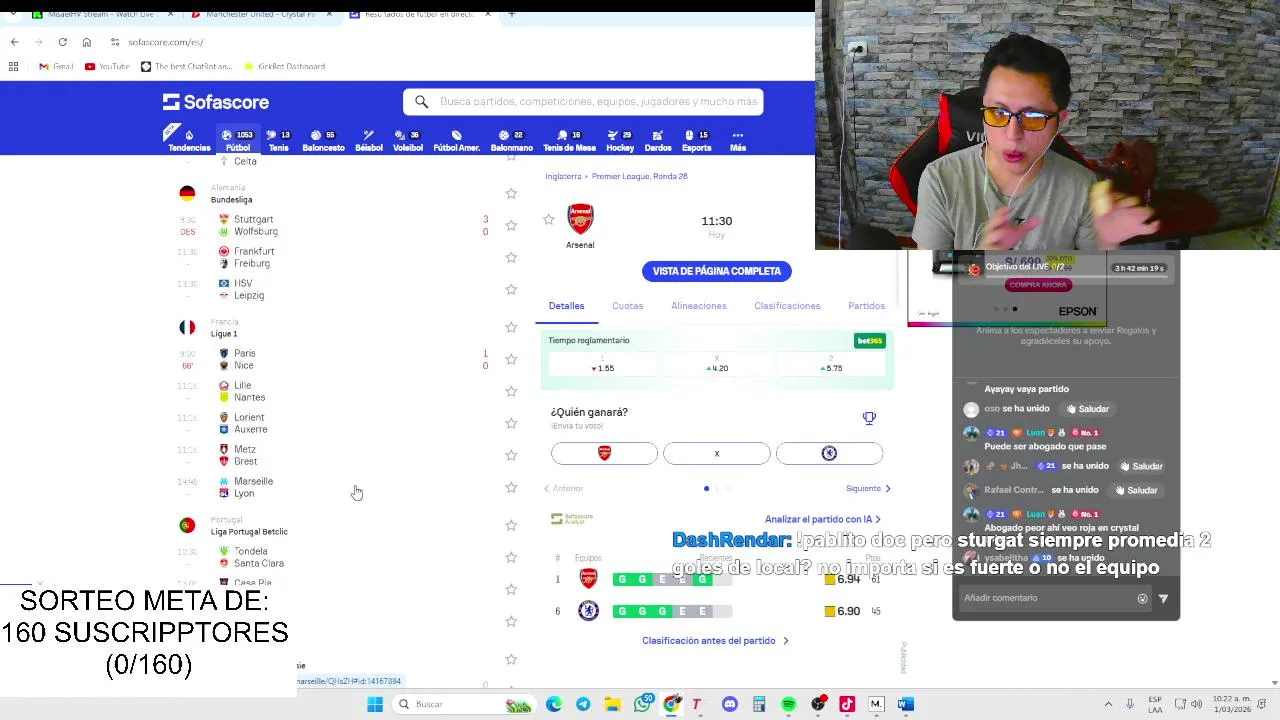This screenshot has width=1280, height=720.
Task: Switch to the Cuotas tab
Action: tap(628, 306)
